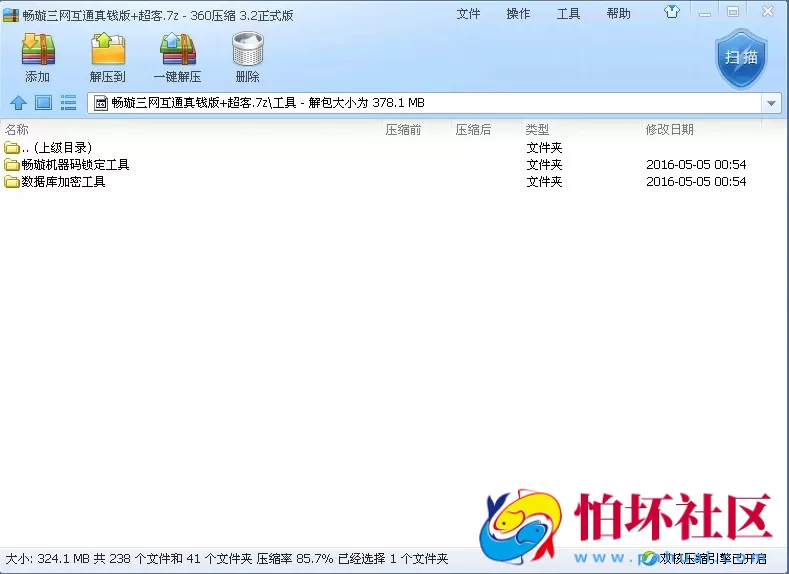Click the archive file icon in address bar
The height and width of the screenshot is (574, 789).
101,103
